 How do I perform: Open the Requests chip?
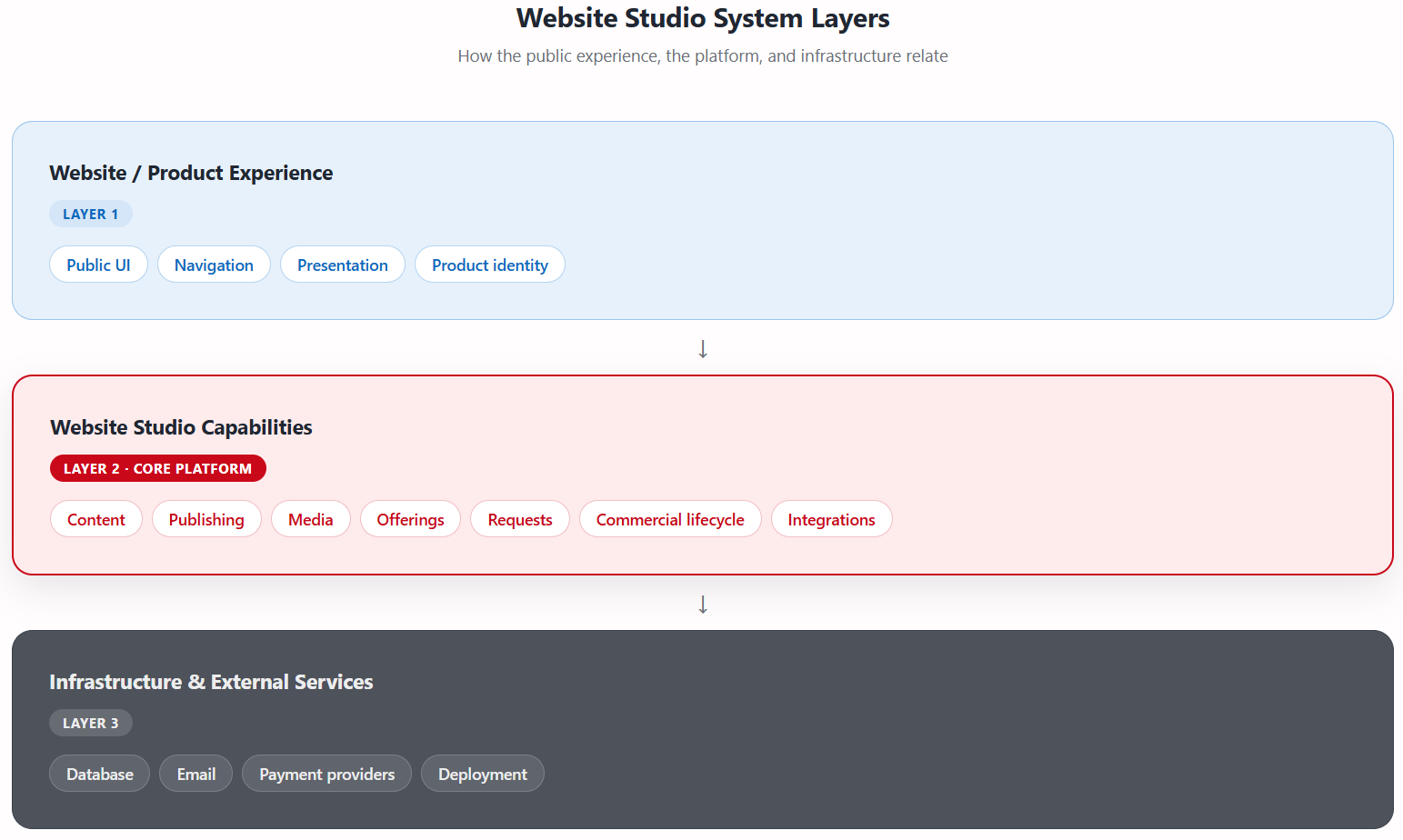click(x=520, y=519)
